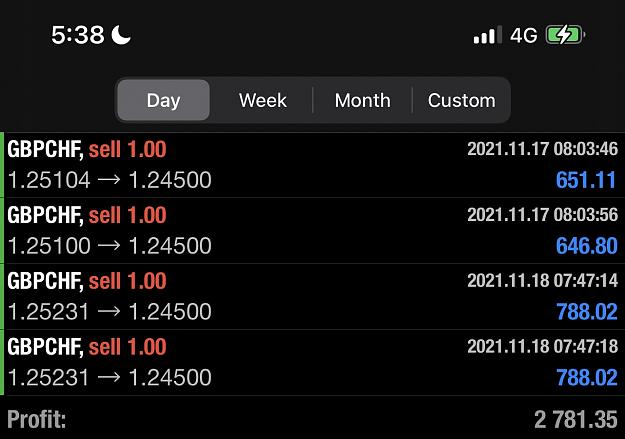Open the GBPCHF trade dated 08:03:56

pos(312,230)
